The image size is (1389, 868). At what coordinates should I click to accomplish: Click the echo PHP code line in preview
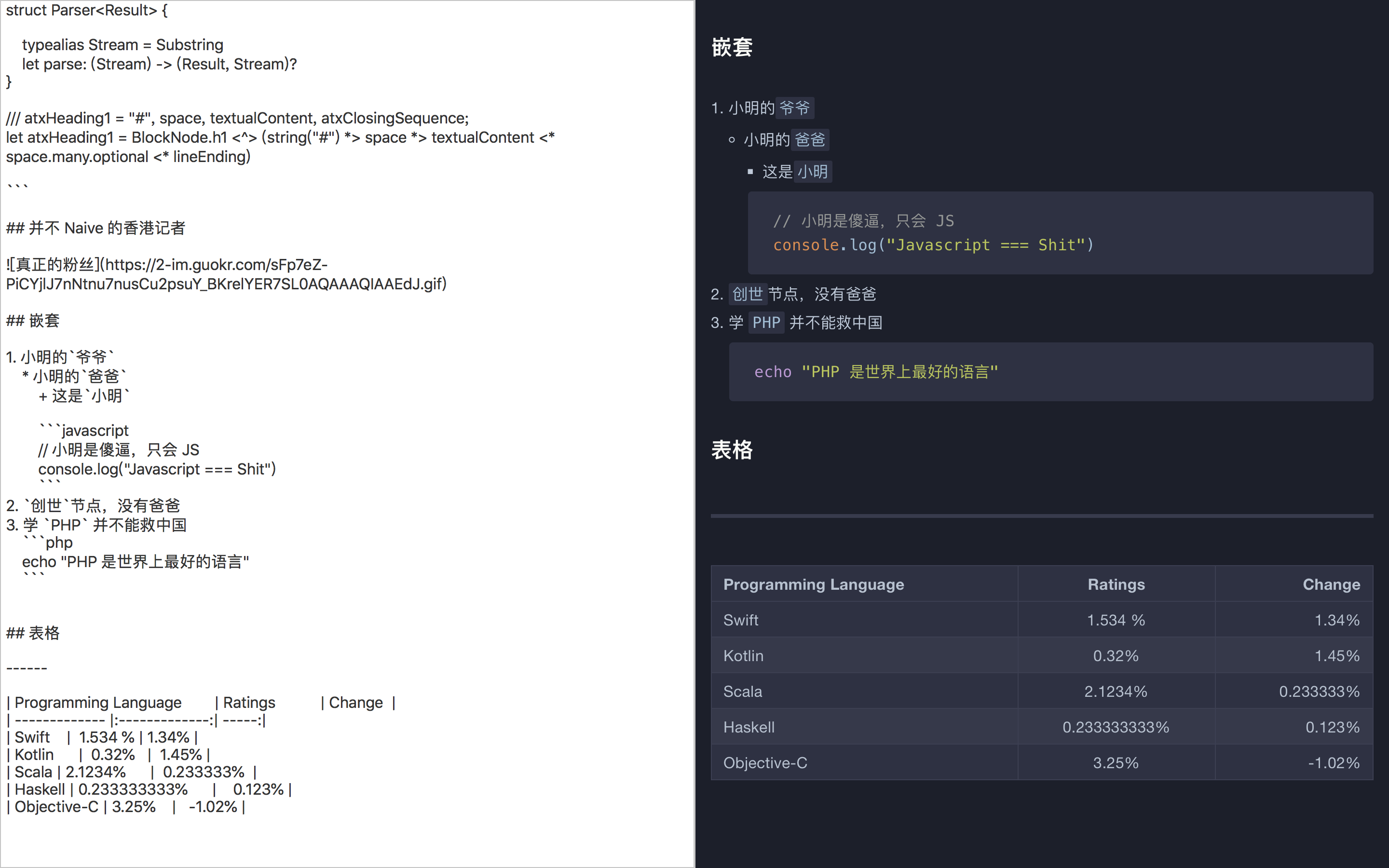point(876,372)
